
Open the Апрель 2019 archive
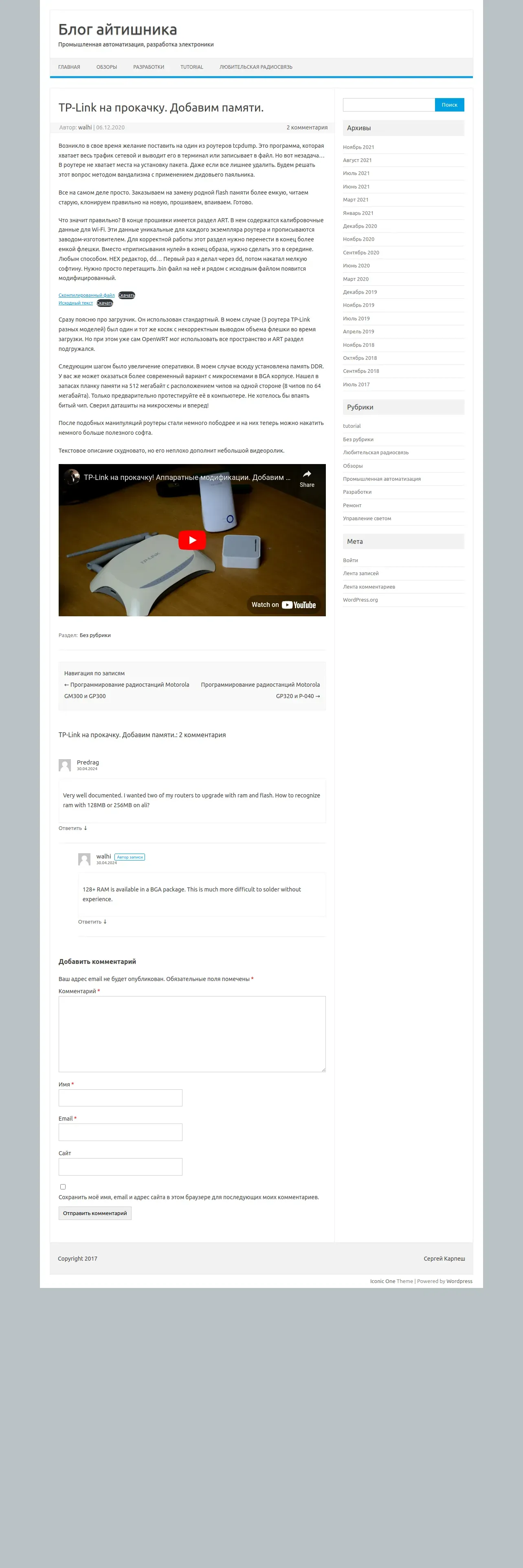pyautogui.click(x=358, y=332)
